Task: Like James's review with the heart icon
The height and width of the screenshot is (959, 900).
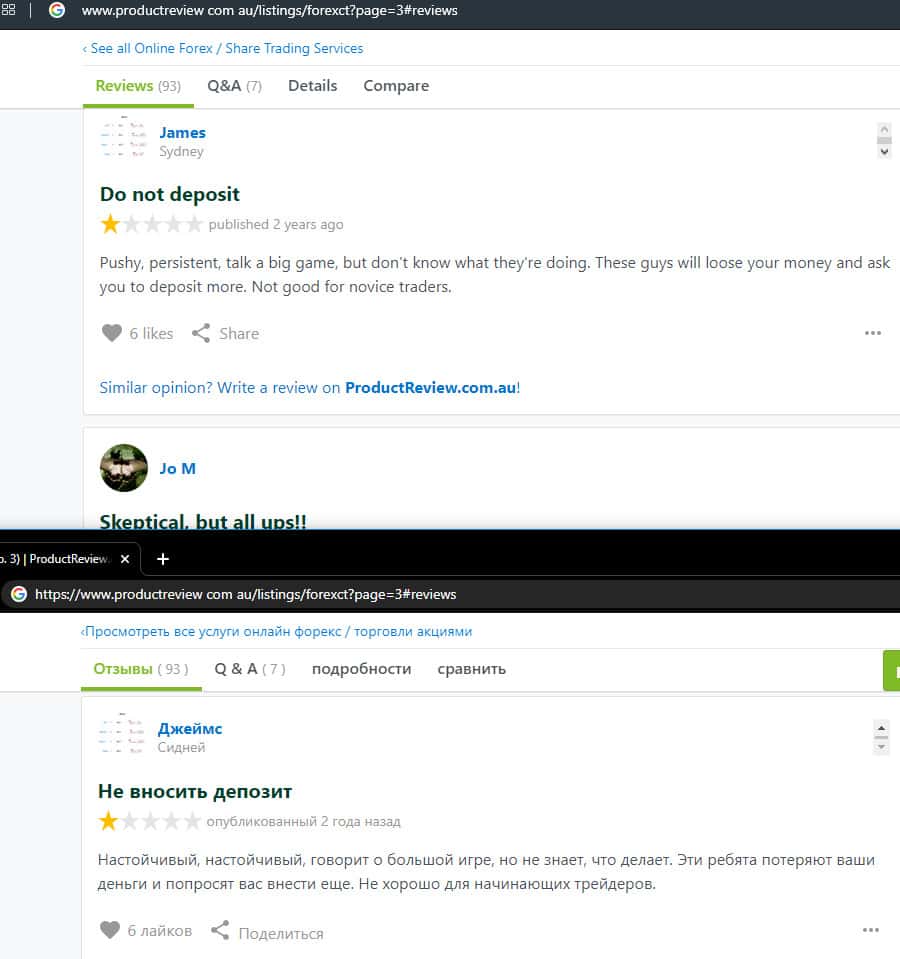Action: pyautogui.click(x=111, y=333)
